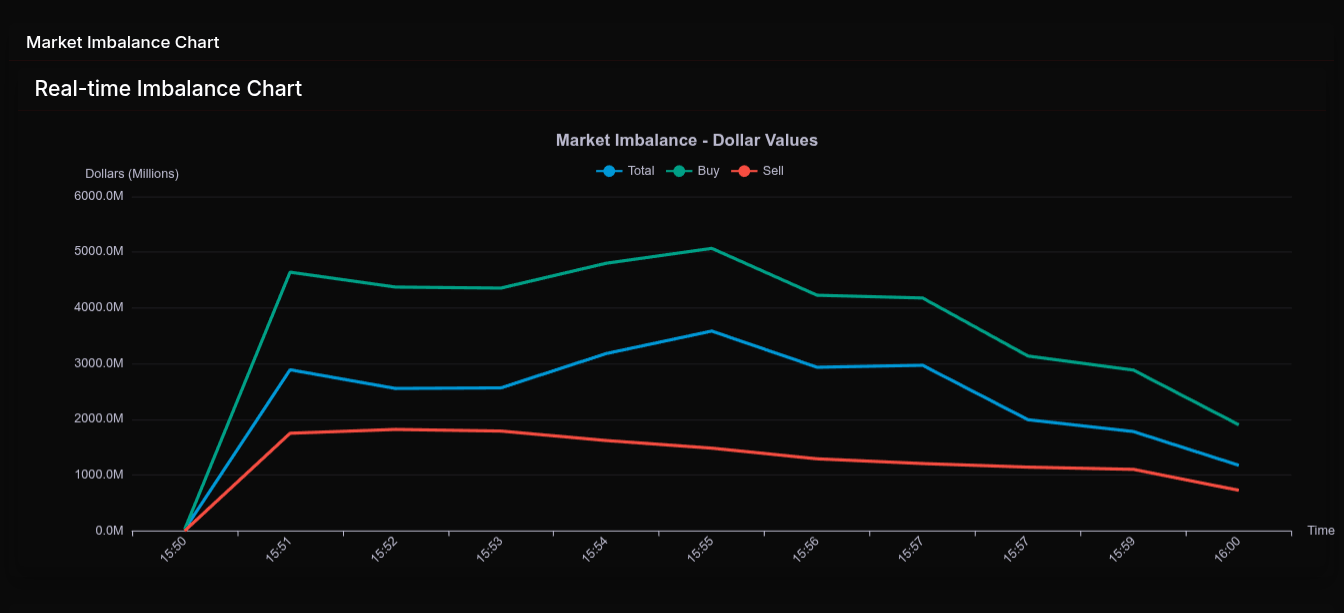
Task: Click the red Sell legend marker icon
Action: [744, 171]
